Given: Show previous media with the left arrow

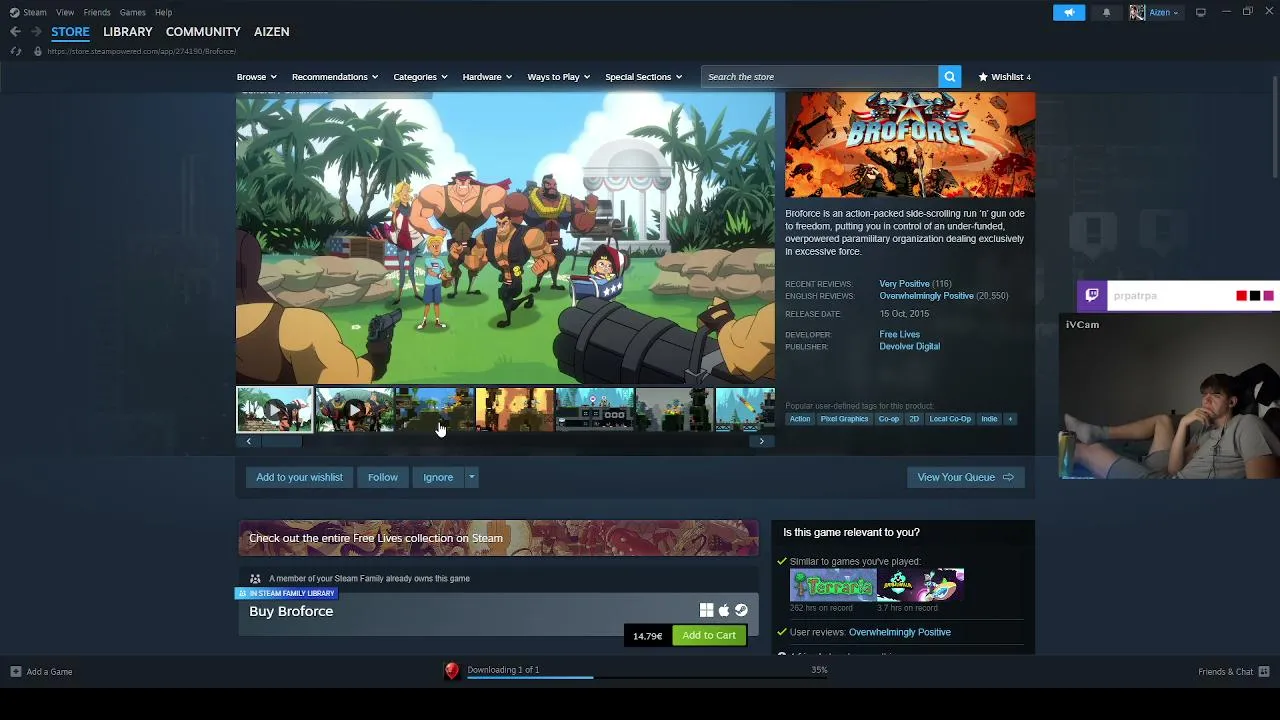Looking at the screenshot, I should tap(249, 441).
